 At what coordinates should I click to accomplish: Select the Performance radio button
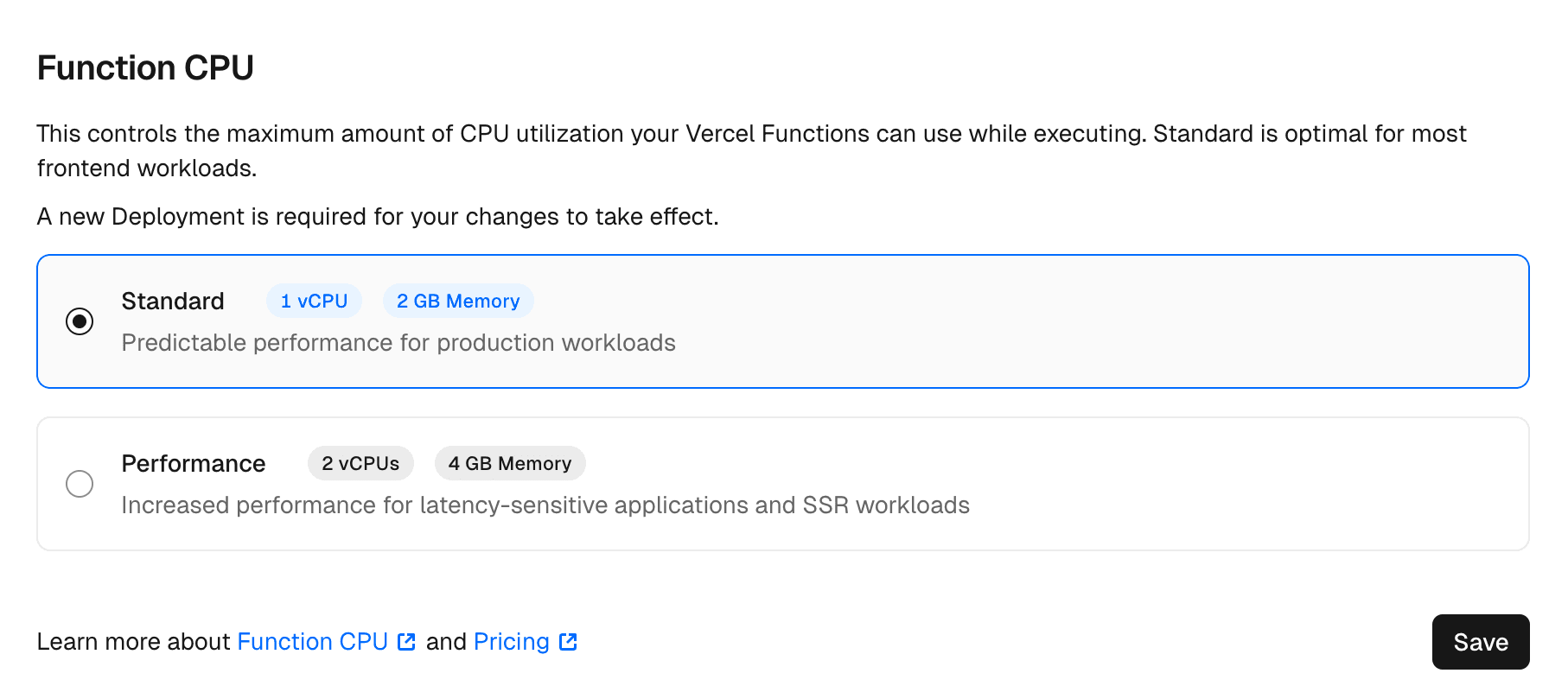[x=80, y=484]
